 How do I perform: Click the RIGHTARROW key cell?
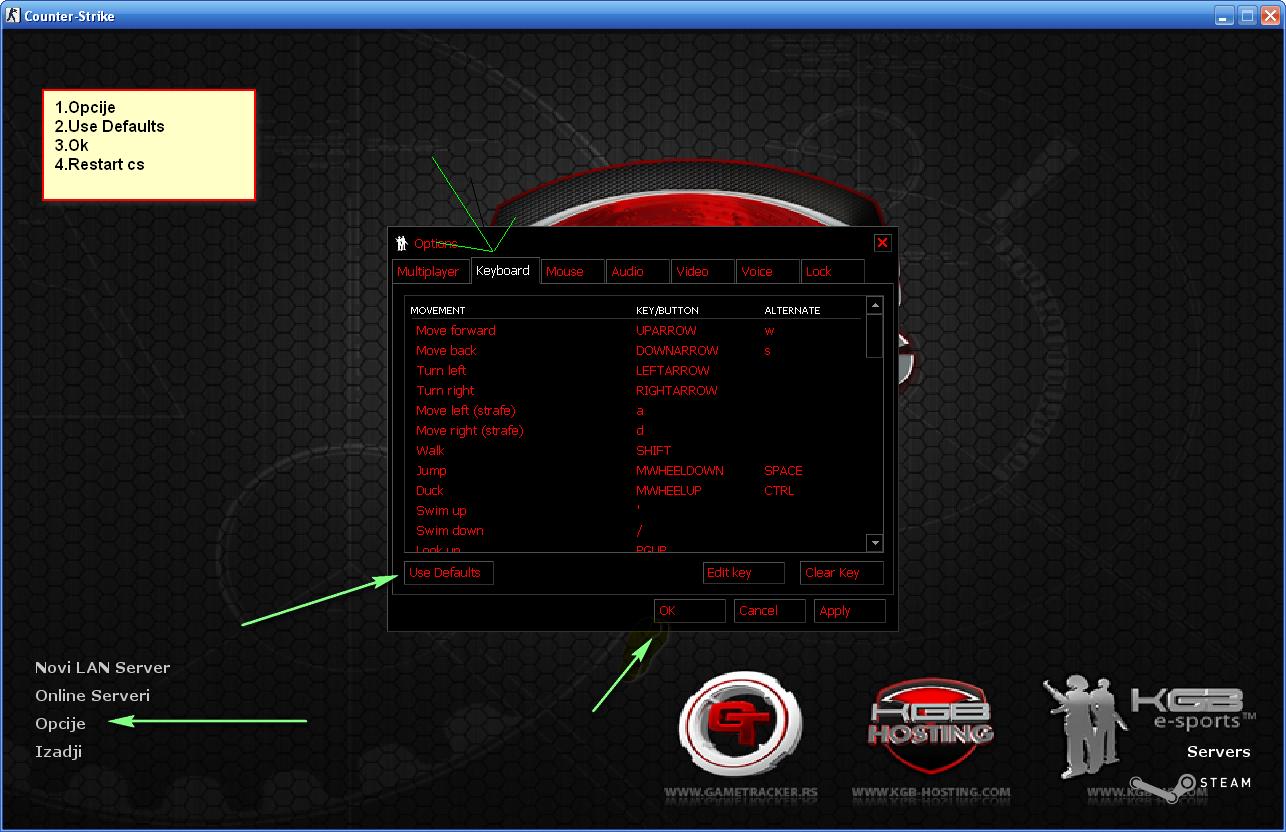pos(677,391)
